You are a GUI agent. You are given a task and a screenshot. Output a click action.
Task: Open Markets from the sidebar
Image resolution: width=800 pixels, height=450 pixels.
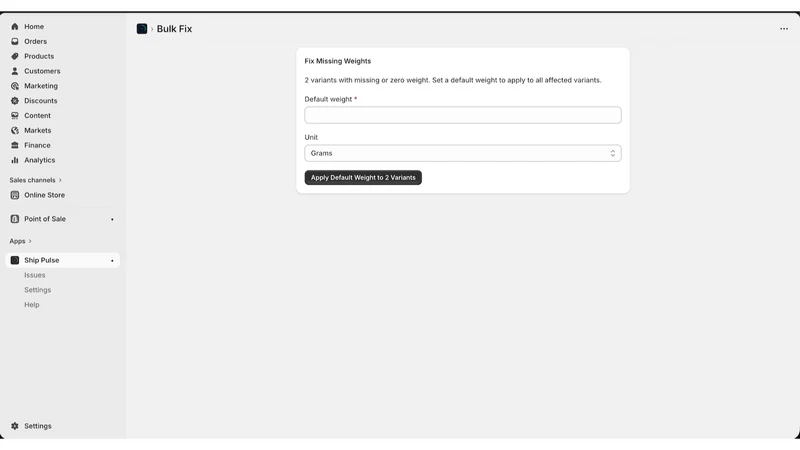tap(37, 130)
